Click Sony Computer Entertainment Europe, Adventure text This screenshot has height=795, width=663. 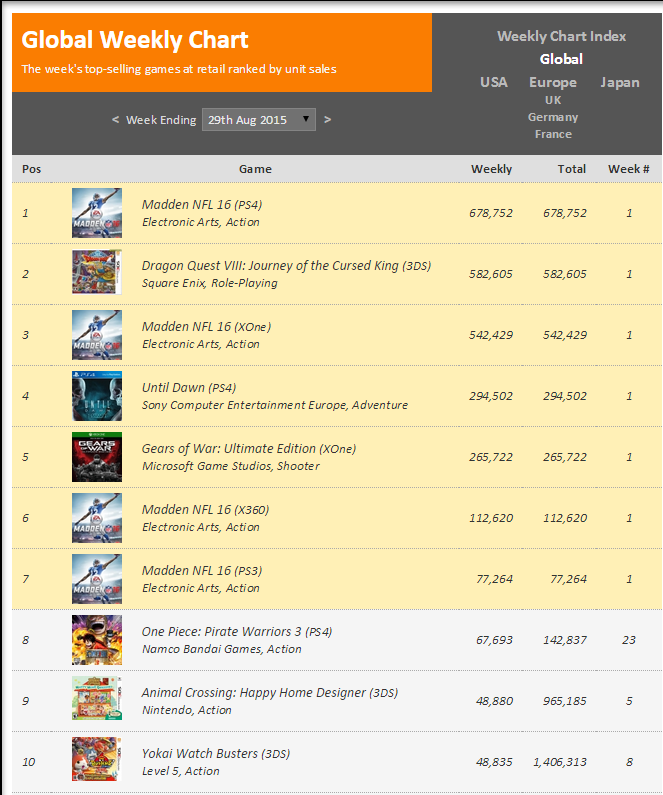click(275, 405)
